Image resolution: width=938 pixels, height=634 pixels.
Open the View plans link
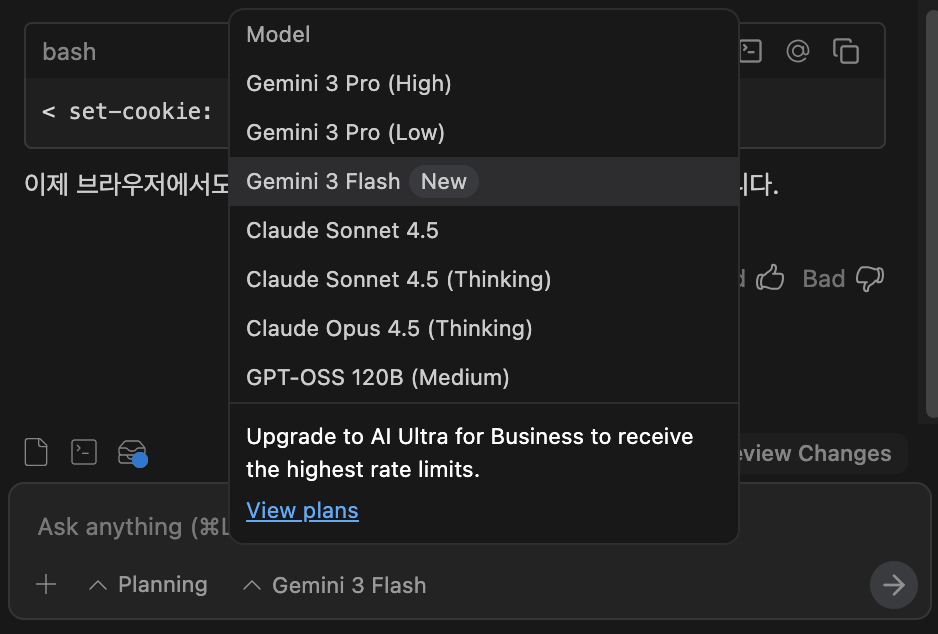coord(302,511)
